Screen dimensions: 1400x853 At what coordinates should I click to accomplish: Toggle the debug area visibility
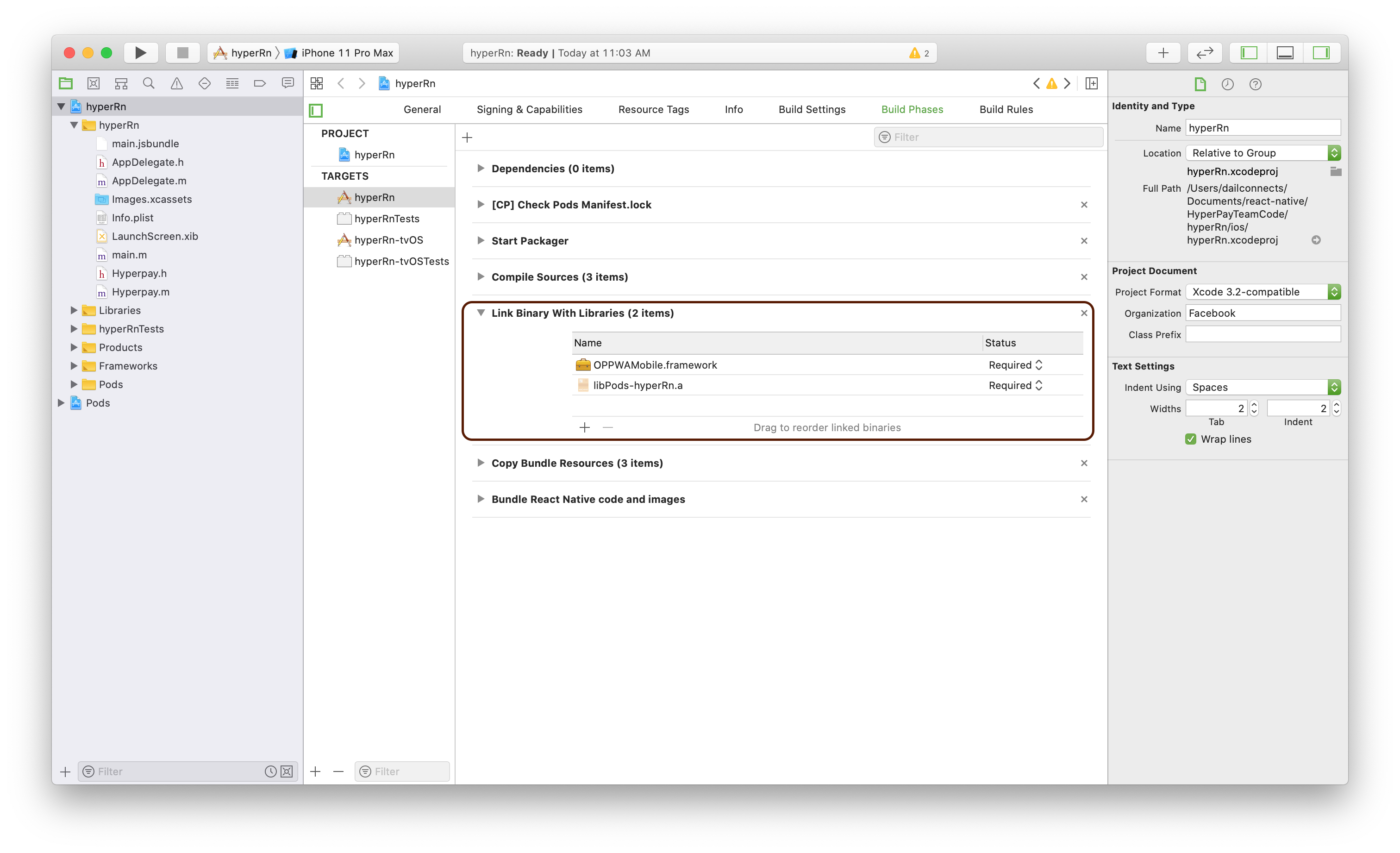pos(1285,53)
